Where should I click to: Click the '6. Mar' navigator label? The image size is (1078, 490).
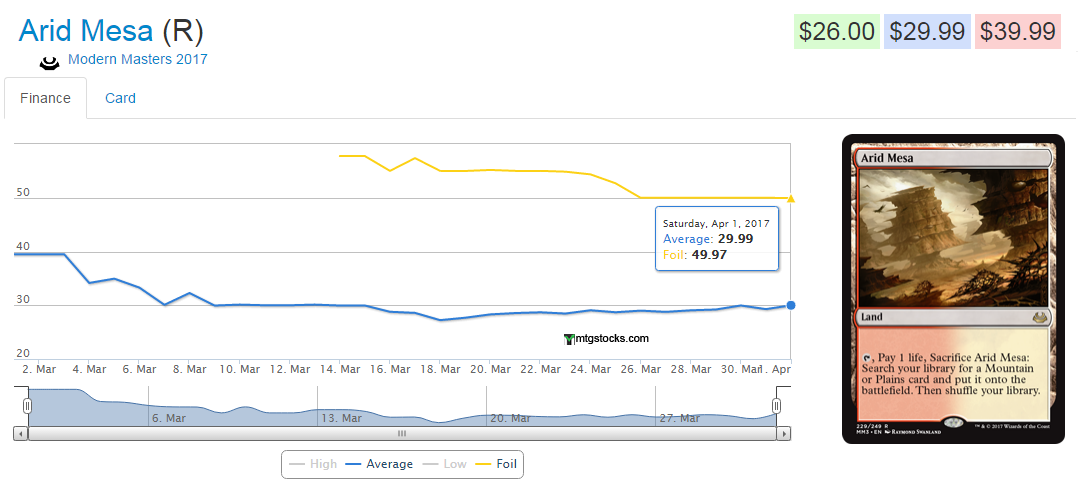(168, 418)
